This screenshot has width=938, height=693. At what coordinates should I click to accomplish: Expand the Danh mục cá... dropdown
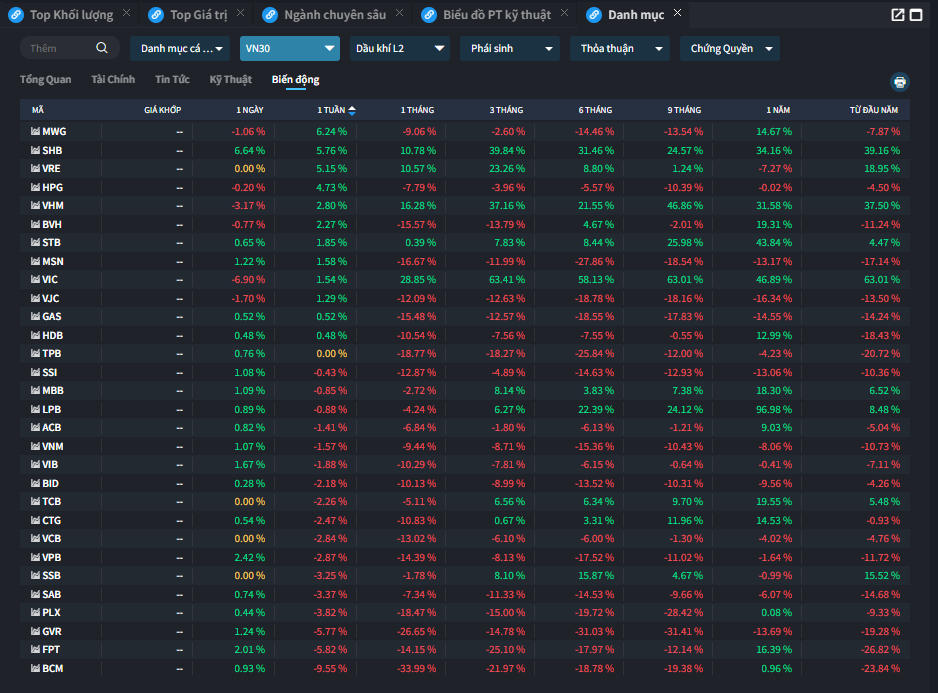tap(180, 48)
